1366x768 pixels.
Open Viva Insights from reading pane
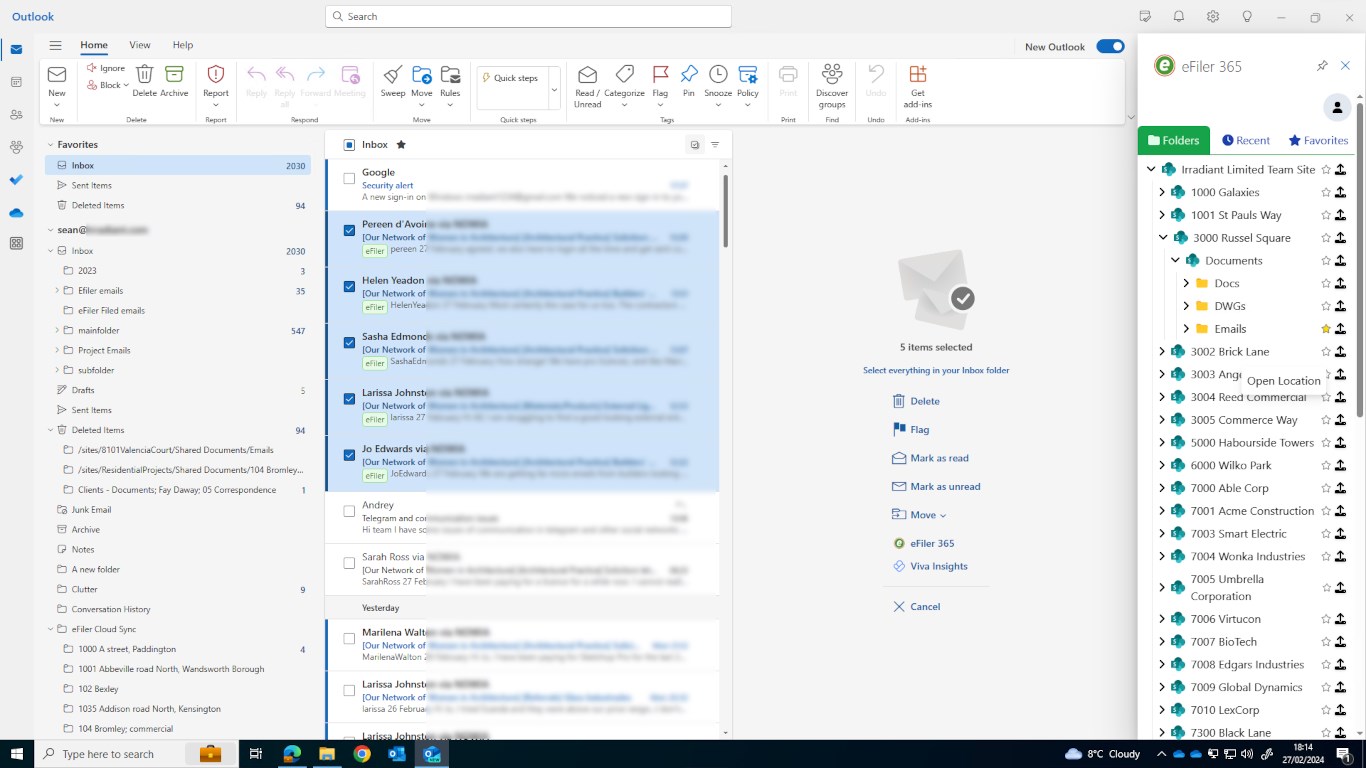(x=930, y=566)
